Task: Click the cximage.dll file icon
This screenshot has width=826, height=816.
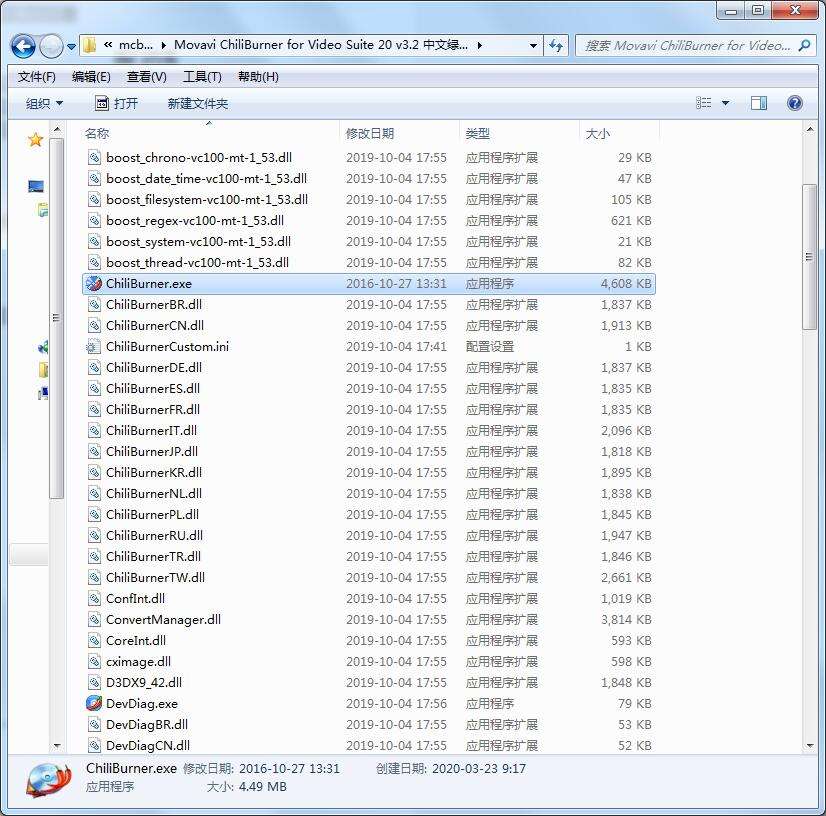Action: tap(94, 662)
